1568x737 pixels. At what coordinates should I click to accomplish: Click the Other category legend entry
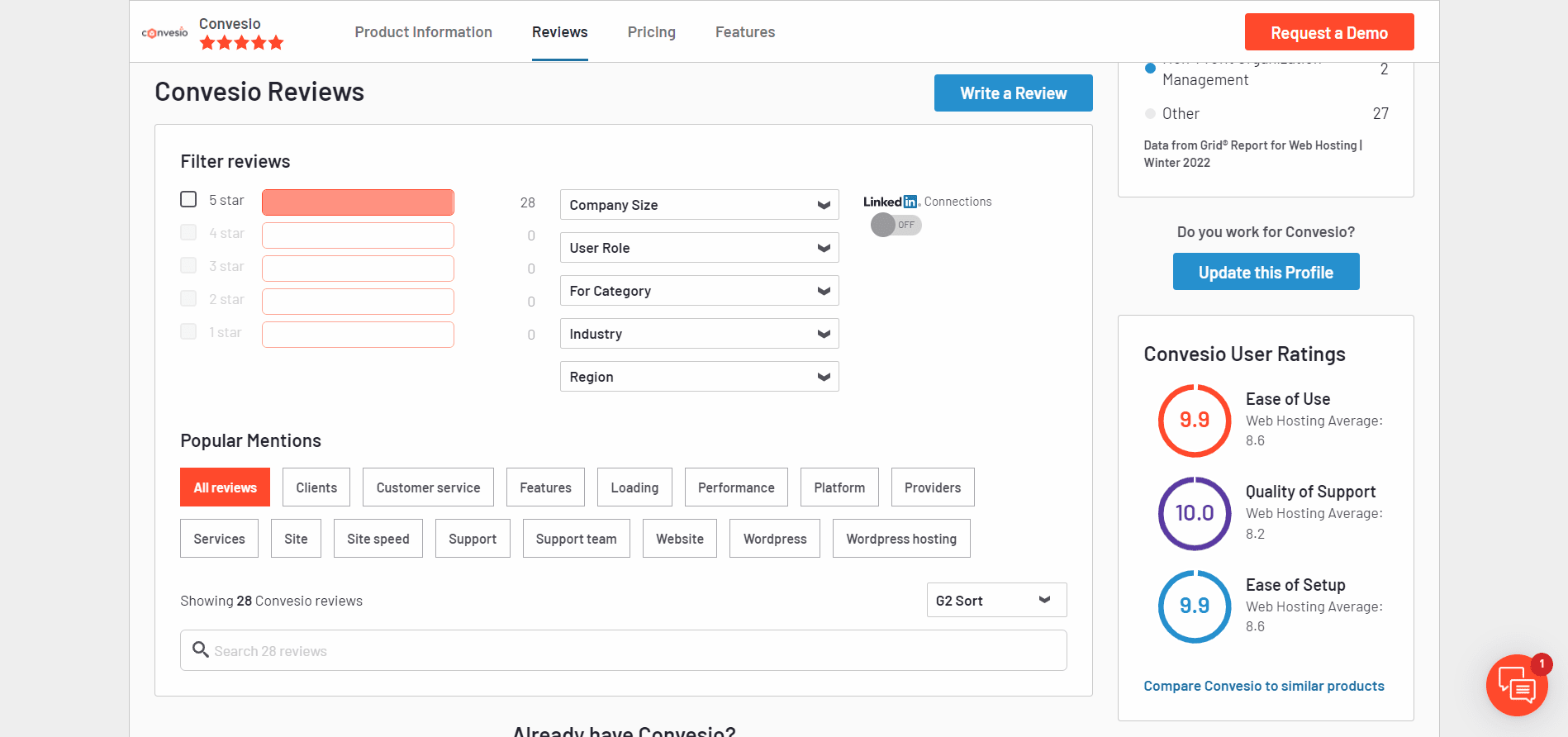[1181, 114]
